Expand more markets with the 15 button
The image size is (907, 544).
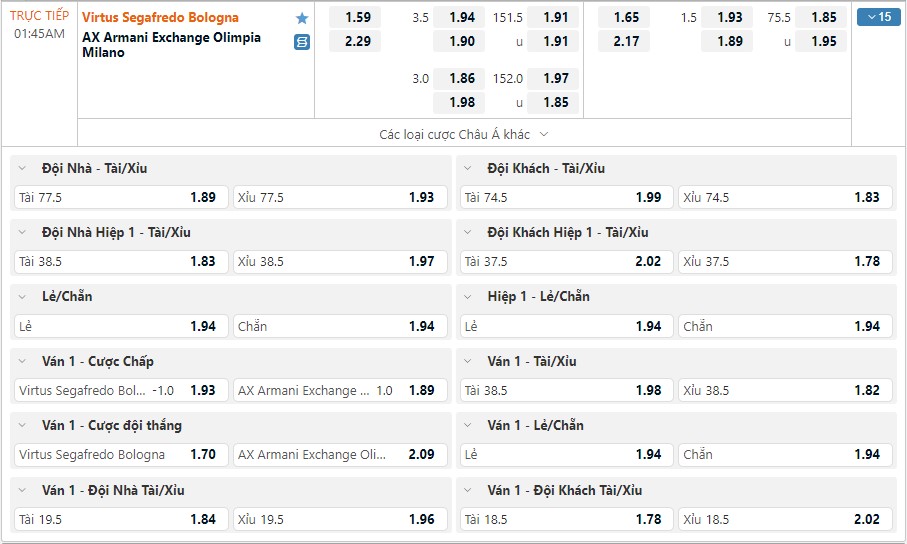[x=879, y=17]
